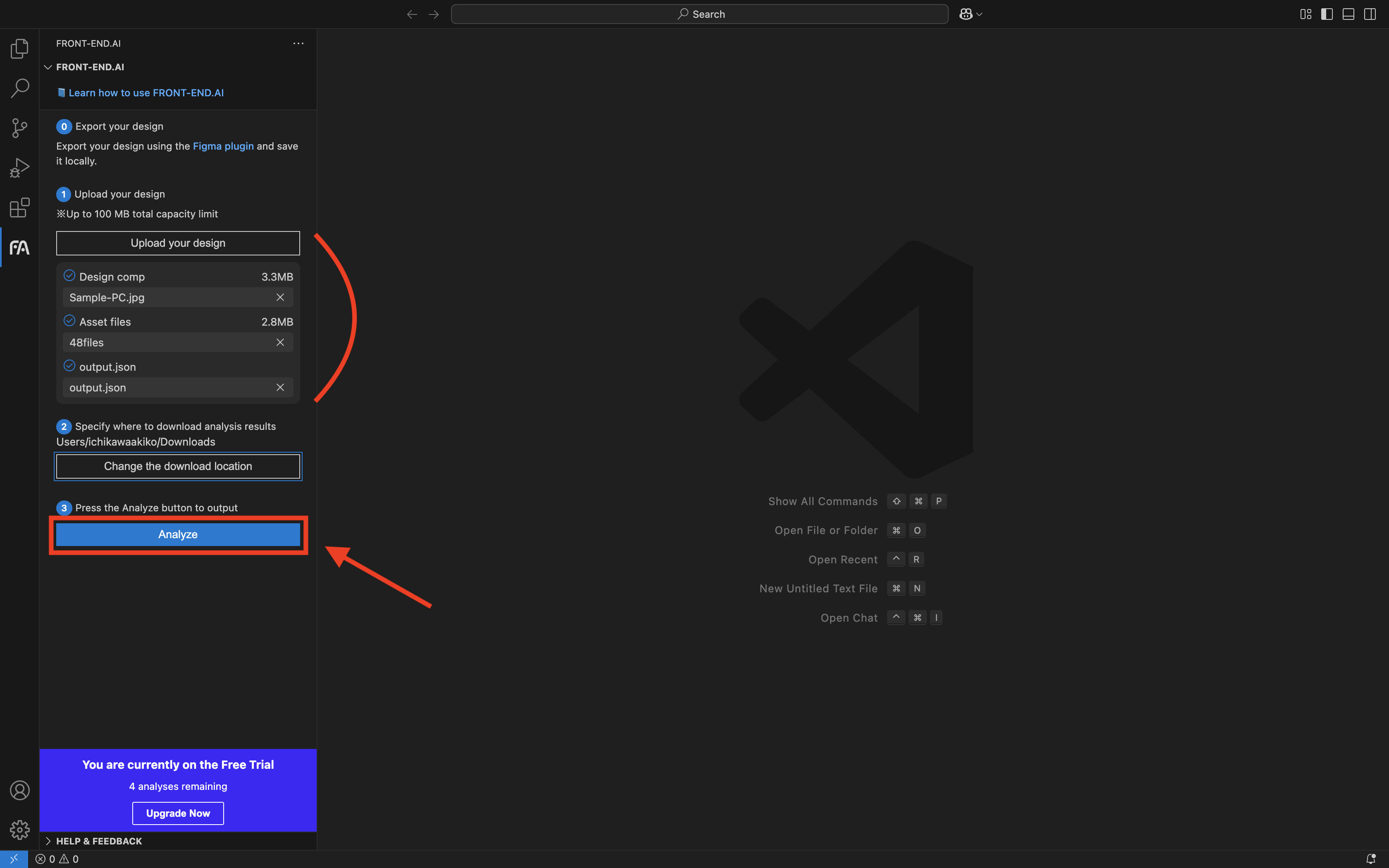
Task: Click the Show All Commands hint
Action: tap(823, 501)
